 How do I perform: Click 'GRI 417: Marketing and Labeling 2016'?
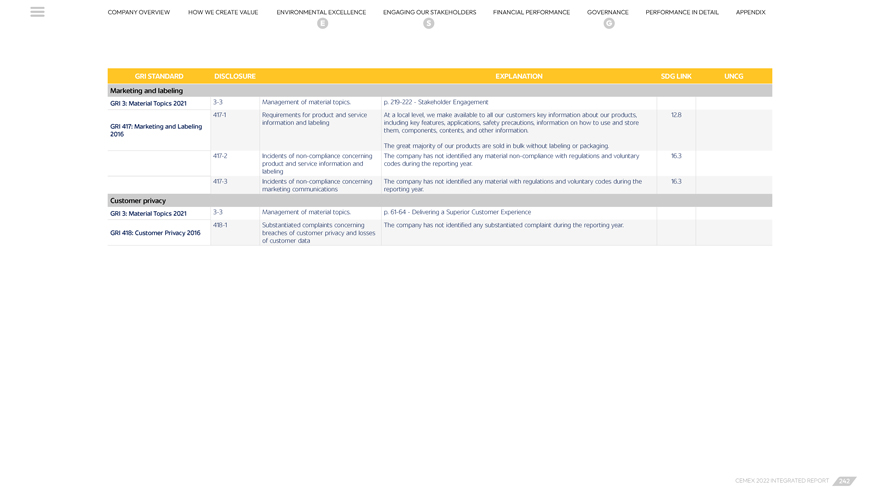[156, 130]
